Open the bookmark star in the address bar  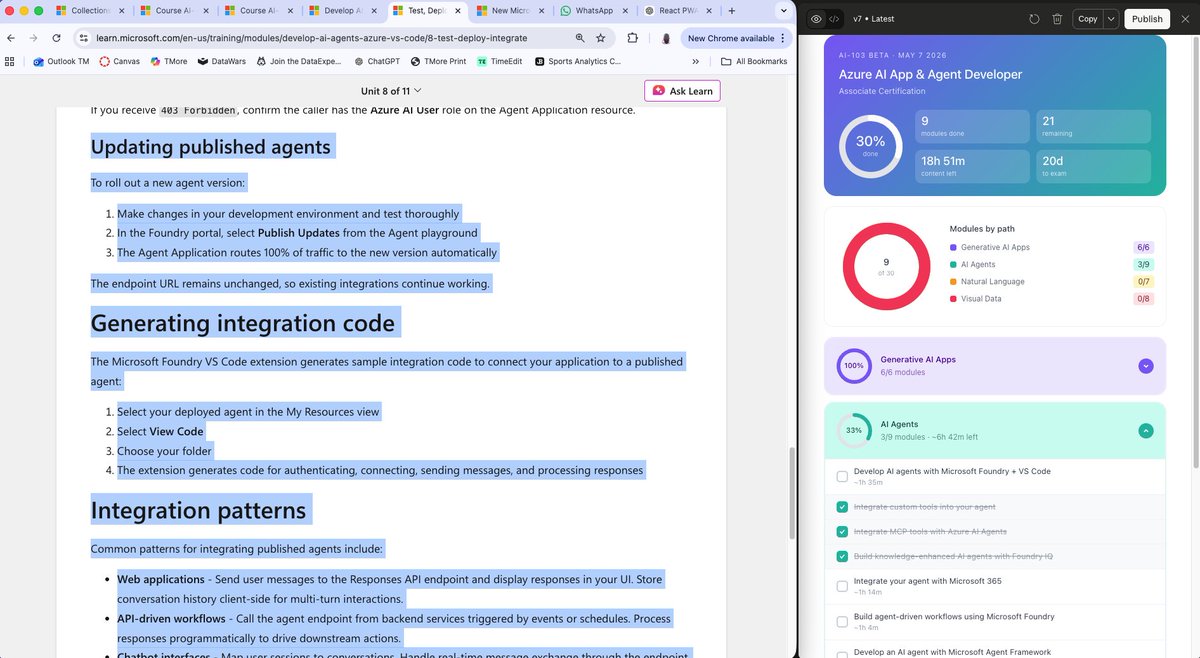[x=600, y=38]
